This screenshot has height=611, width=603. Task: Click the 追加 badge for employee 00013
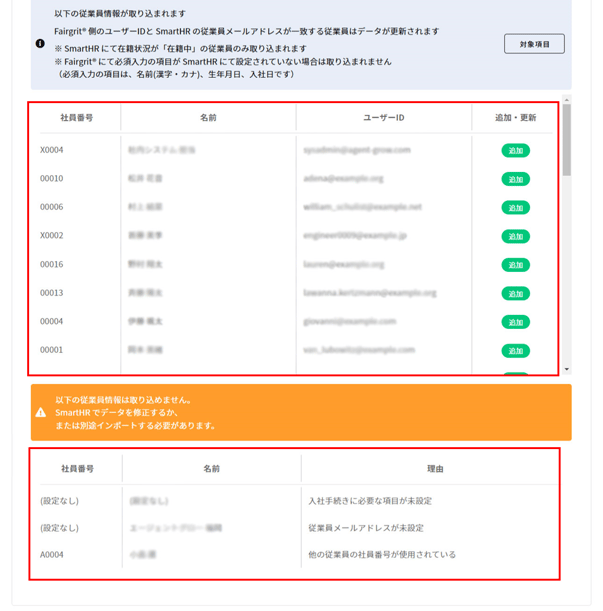[515, 294]
